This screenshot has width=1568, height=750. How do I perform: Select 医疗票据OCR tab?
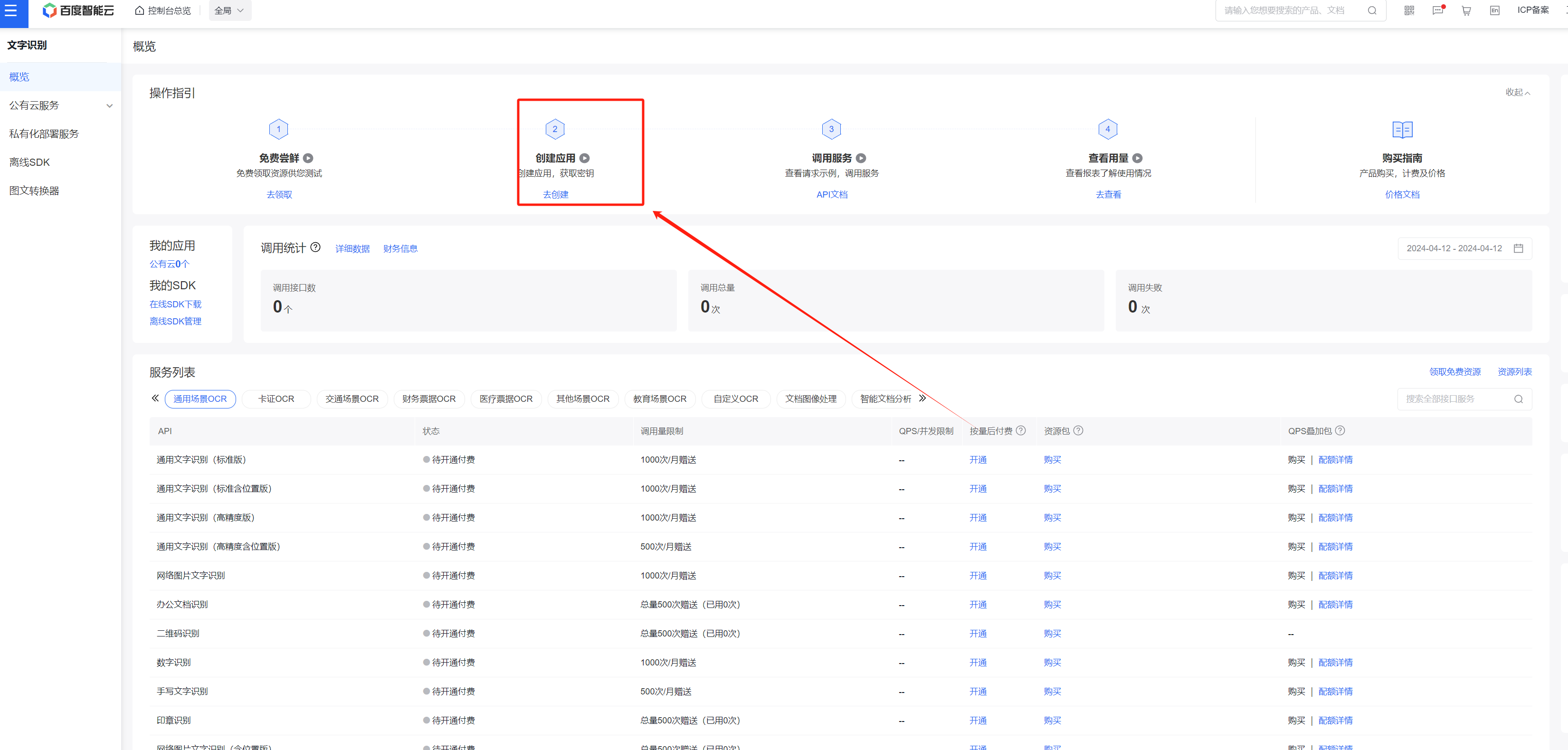click(x=506, y=399)
